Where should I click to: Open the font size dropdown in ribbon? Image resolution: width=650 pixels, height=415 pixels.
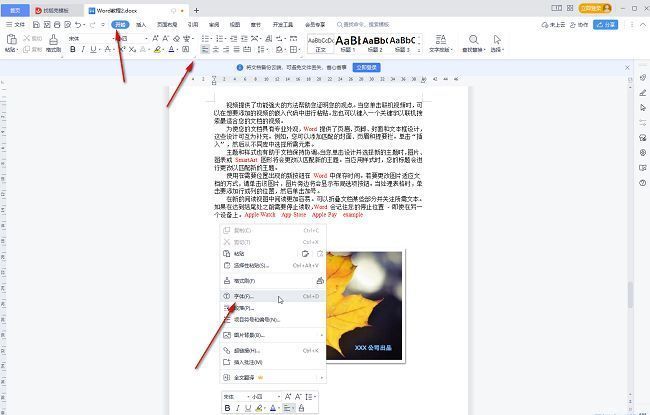pyautogui.click(x=146, y=39)
